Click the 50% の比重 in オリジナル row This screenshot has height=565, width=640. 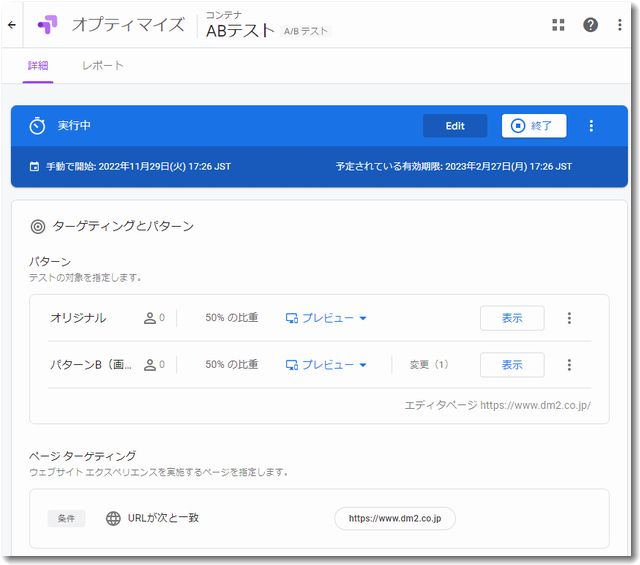(231, 318)
